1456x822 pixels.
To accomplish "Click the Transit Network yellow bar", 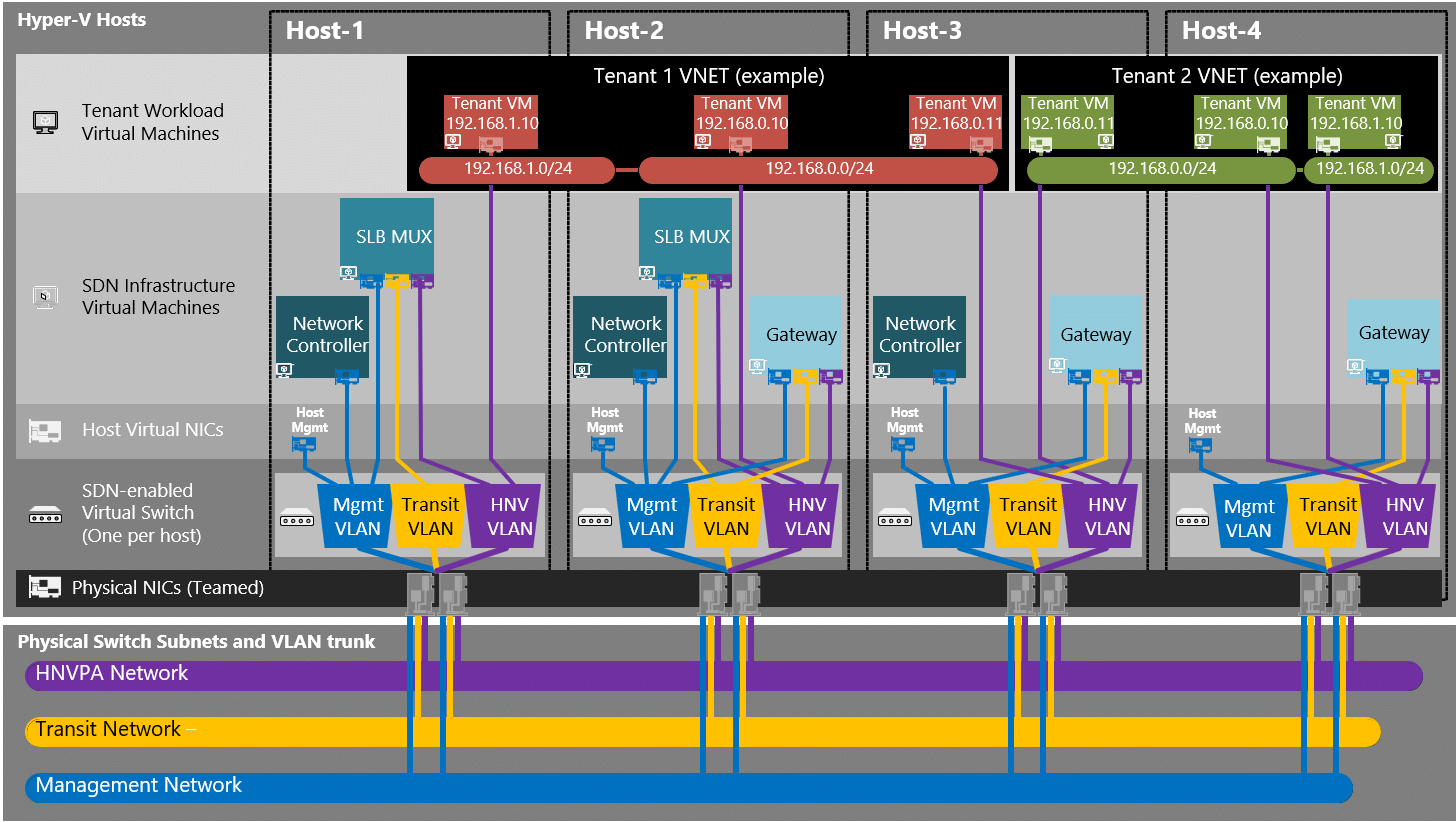I will pyautogui.click(x=702, y=731).
